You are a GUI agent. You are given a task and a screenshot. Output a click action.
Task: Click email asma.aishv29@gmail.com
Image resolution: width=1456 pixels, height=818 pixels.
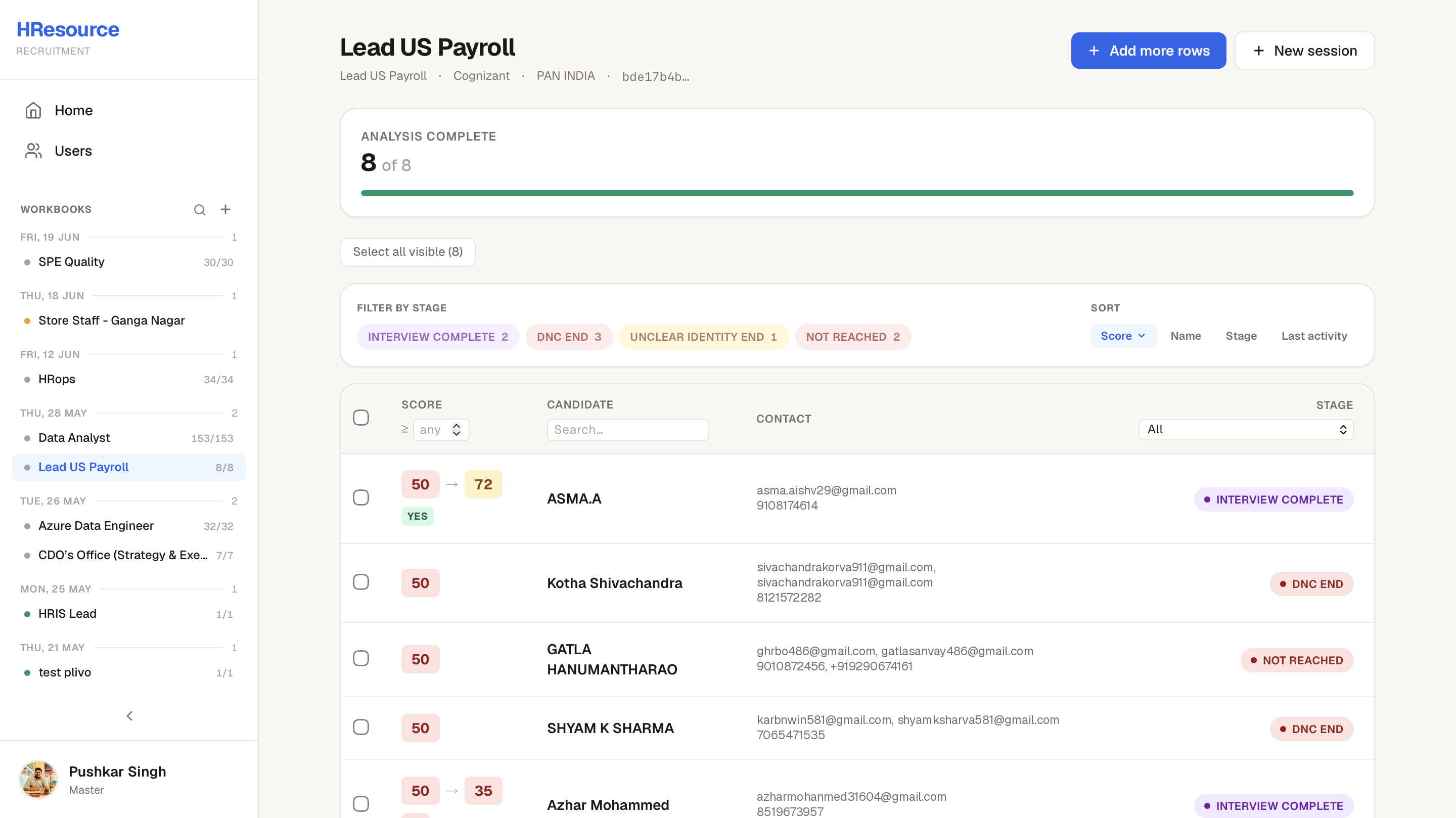pos(827,491)
